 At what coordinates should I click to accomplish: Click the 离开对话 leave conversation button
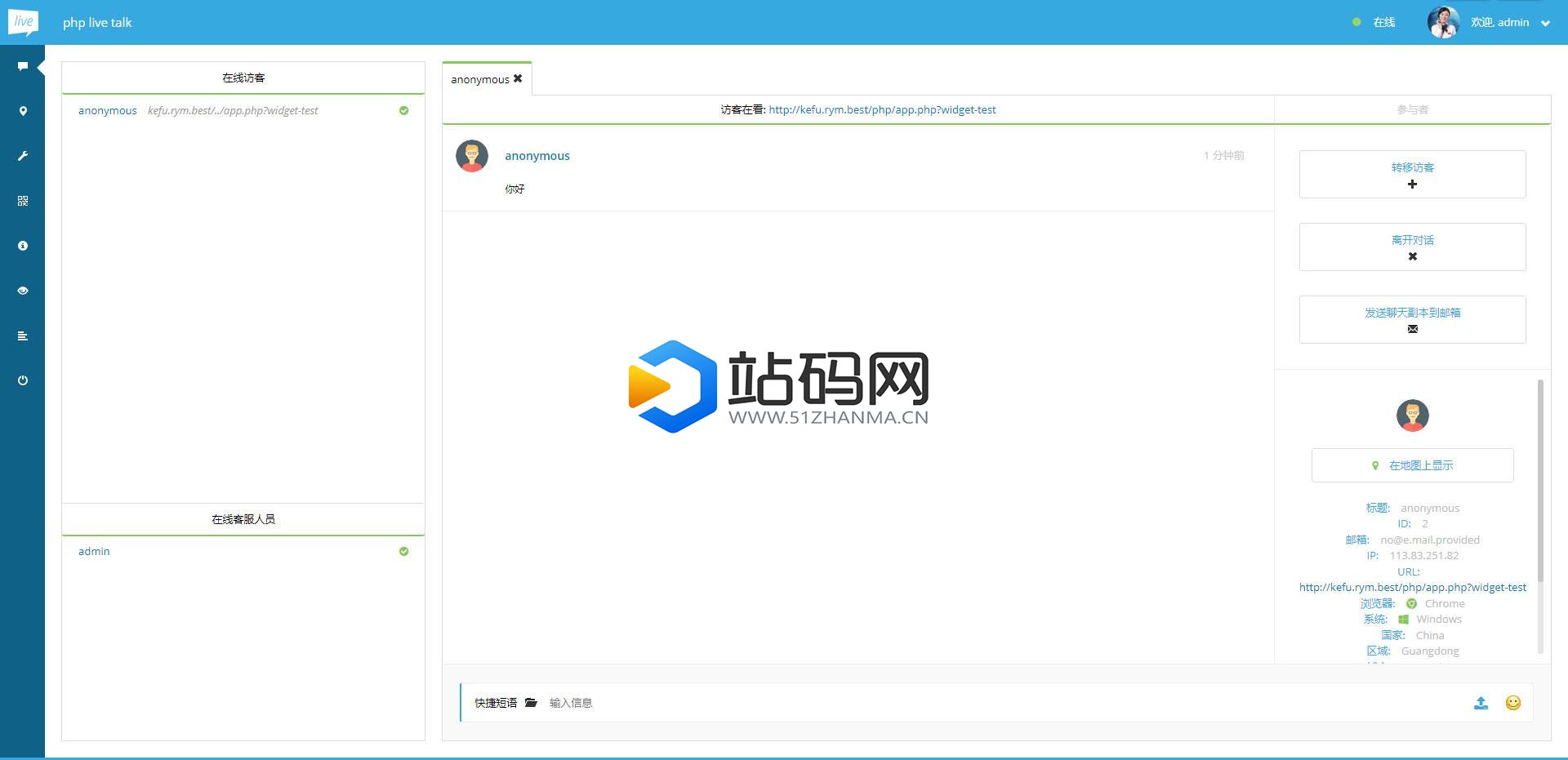(x=1412, y=247)
